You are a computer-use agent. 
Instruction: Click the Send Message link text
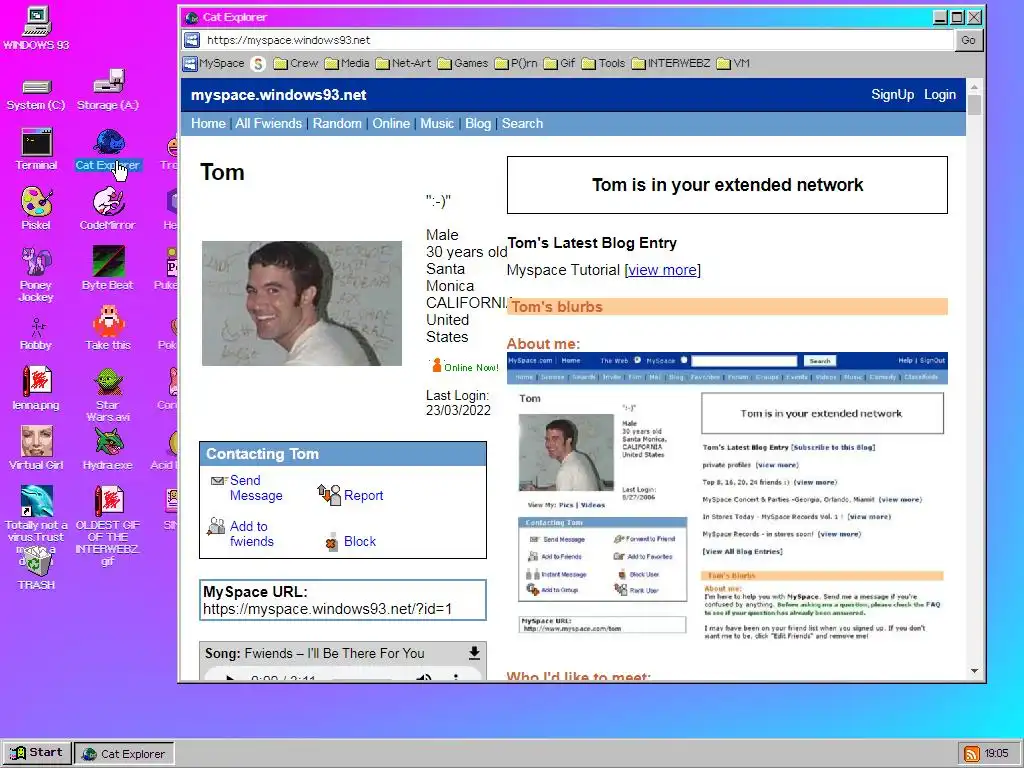[x=256, y=488]
